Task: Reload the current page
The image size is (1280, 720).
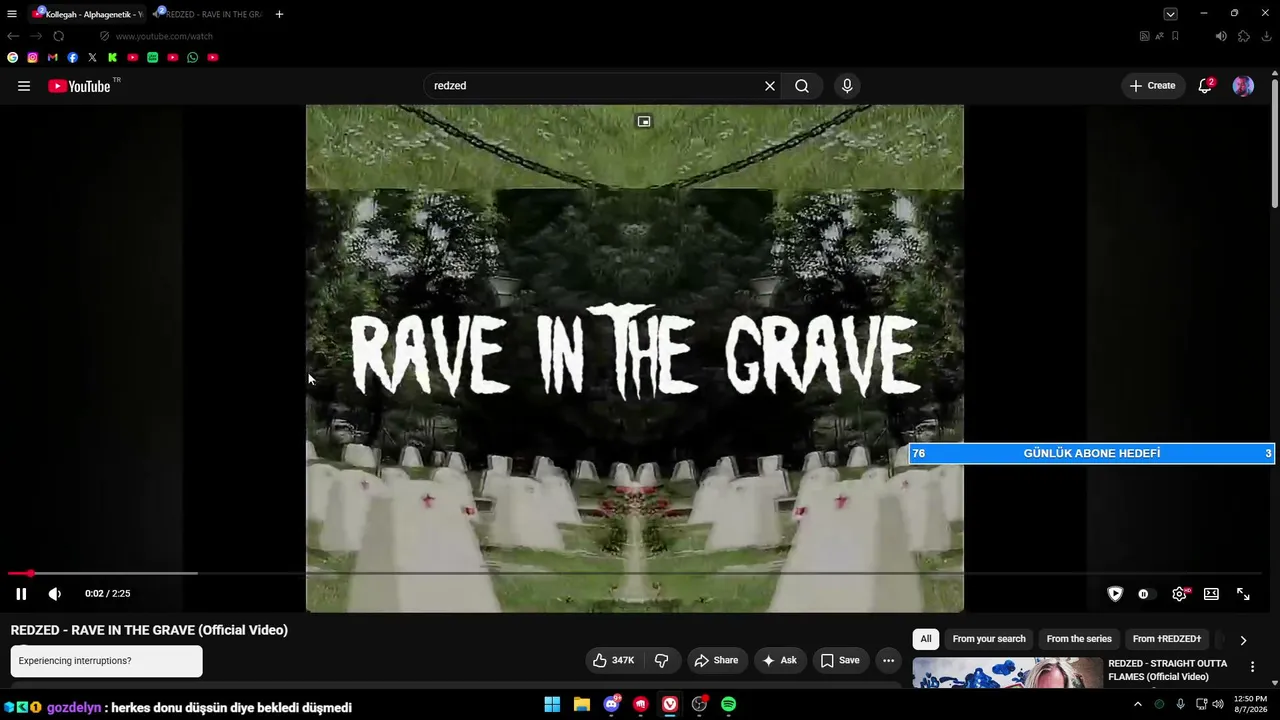Action: pos(58,36)
